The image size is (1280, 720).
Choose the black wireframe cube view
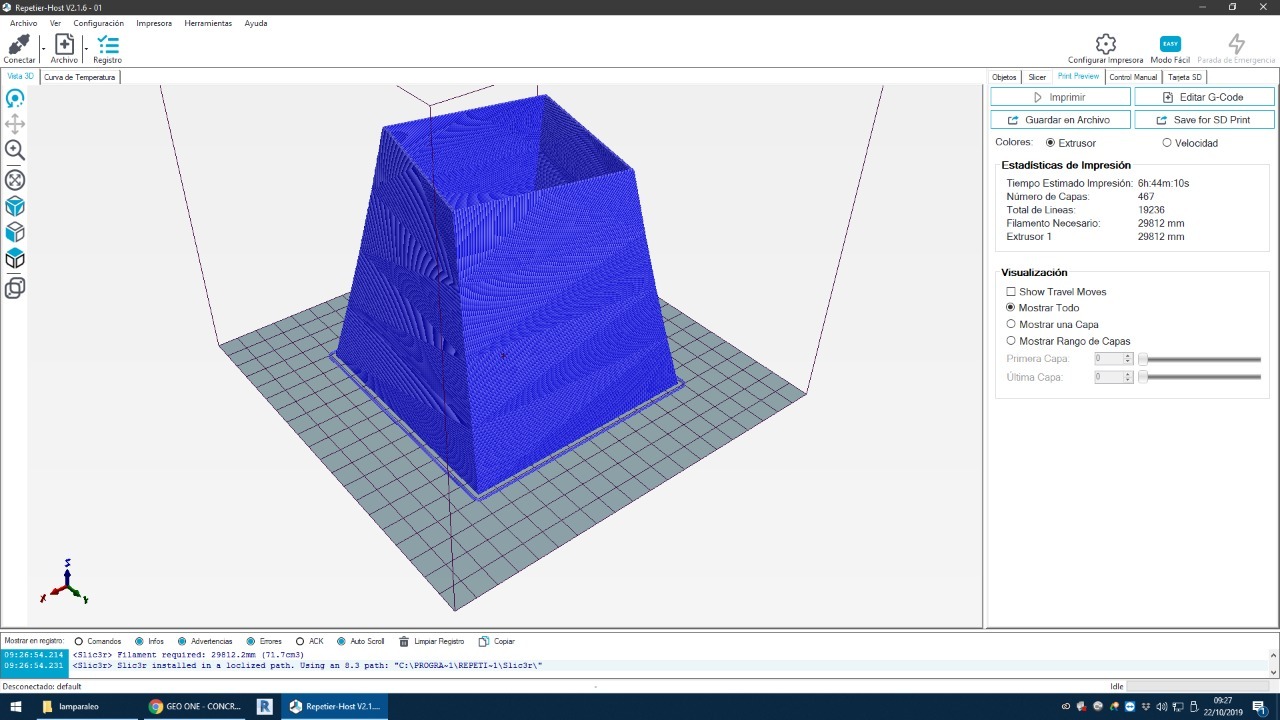click(x=15, y=259)
